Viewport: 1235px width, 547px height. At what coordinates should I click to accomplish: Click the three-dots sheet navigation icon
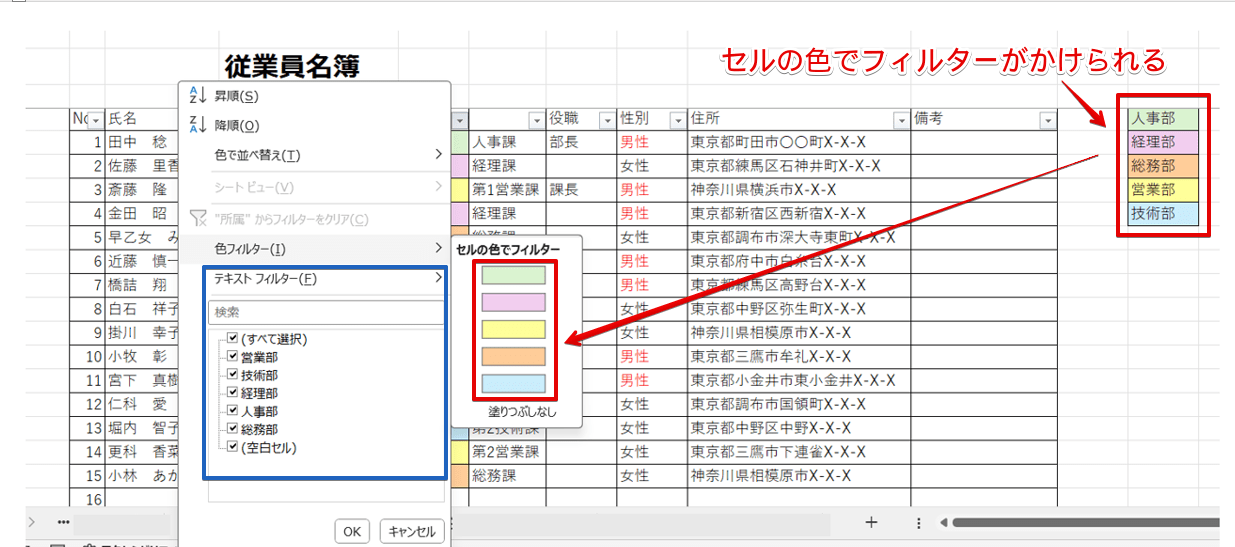pyautogui.click(x=64, y=522)
